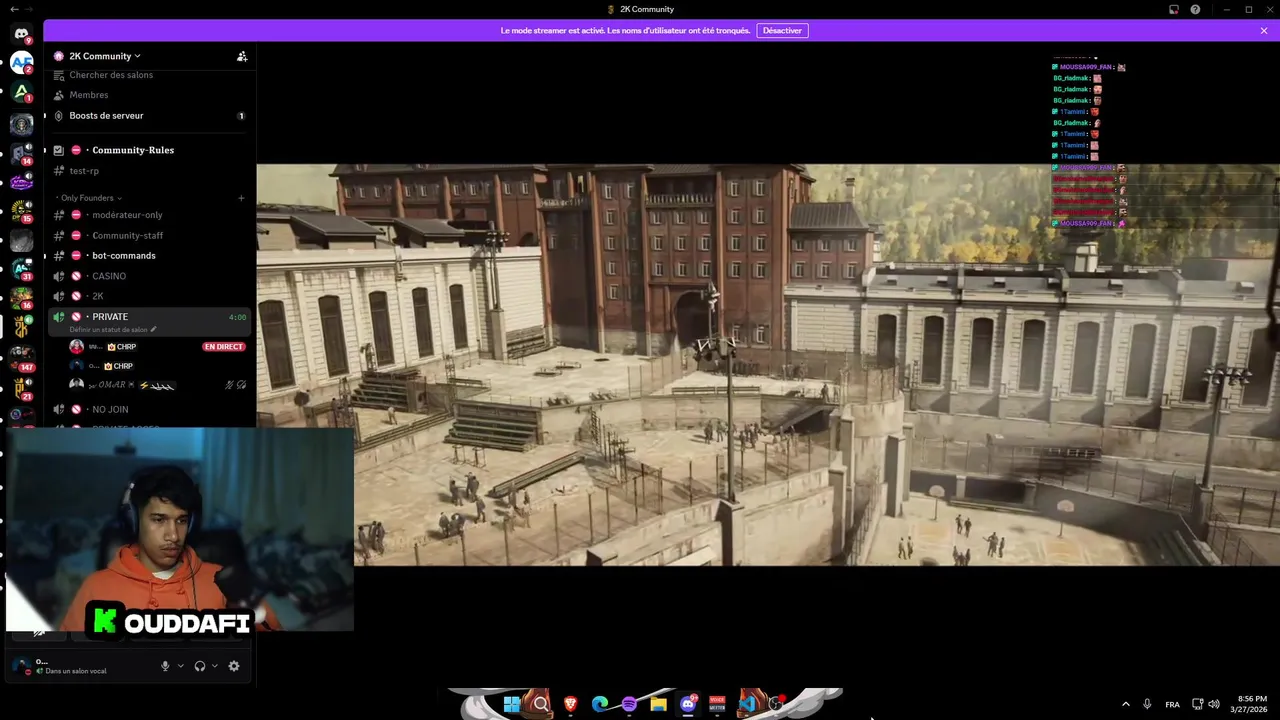Open the Community-staff channel

pyautogui.click(x=148, y=235)
